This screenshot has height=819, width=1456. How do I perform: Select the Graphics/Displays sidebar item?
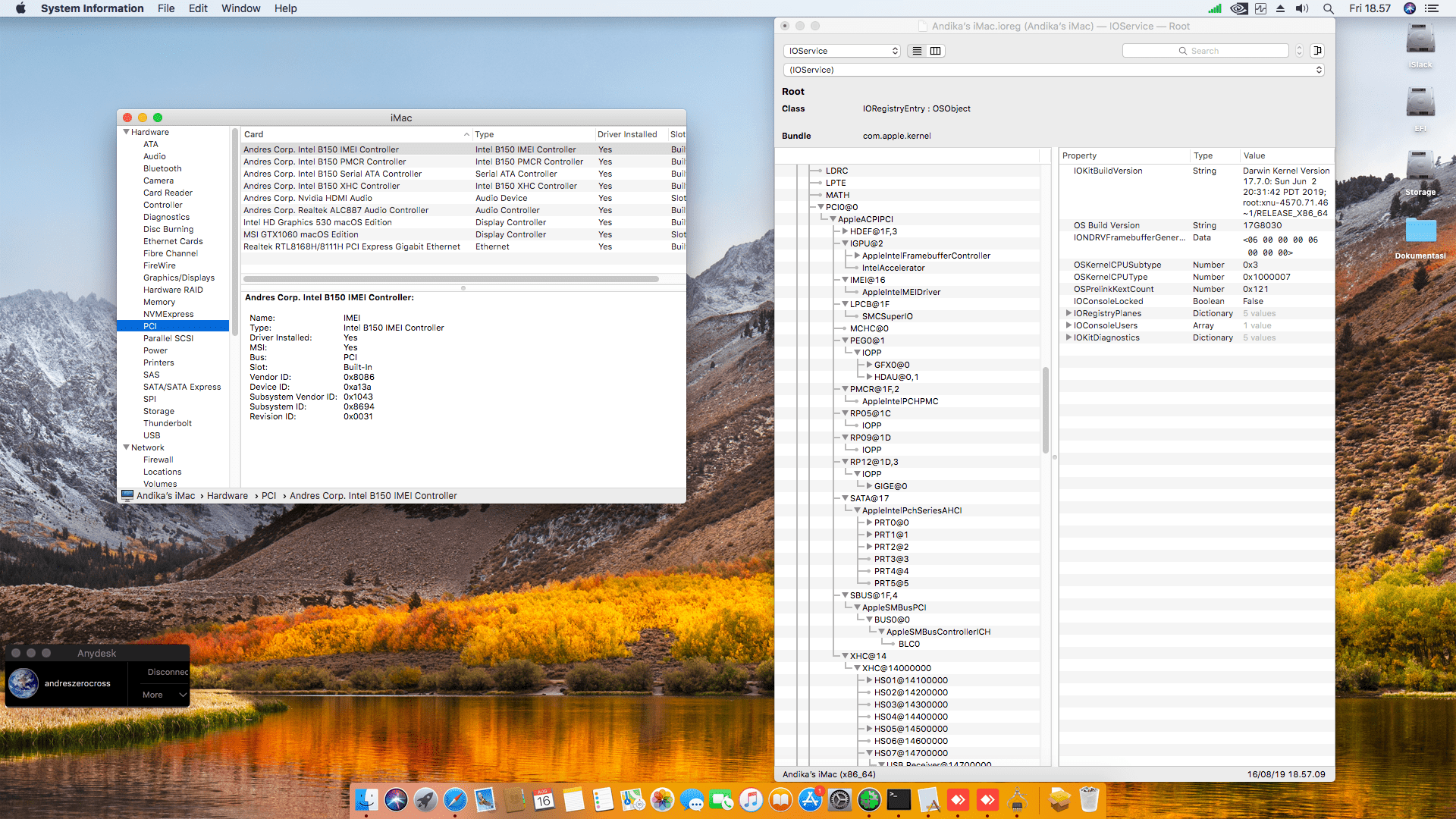pos(179,278)
